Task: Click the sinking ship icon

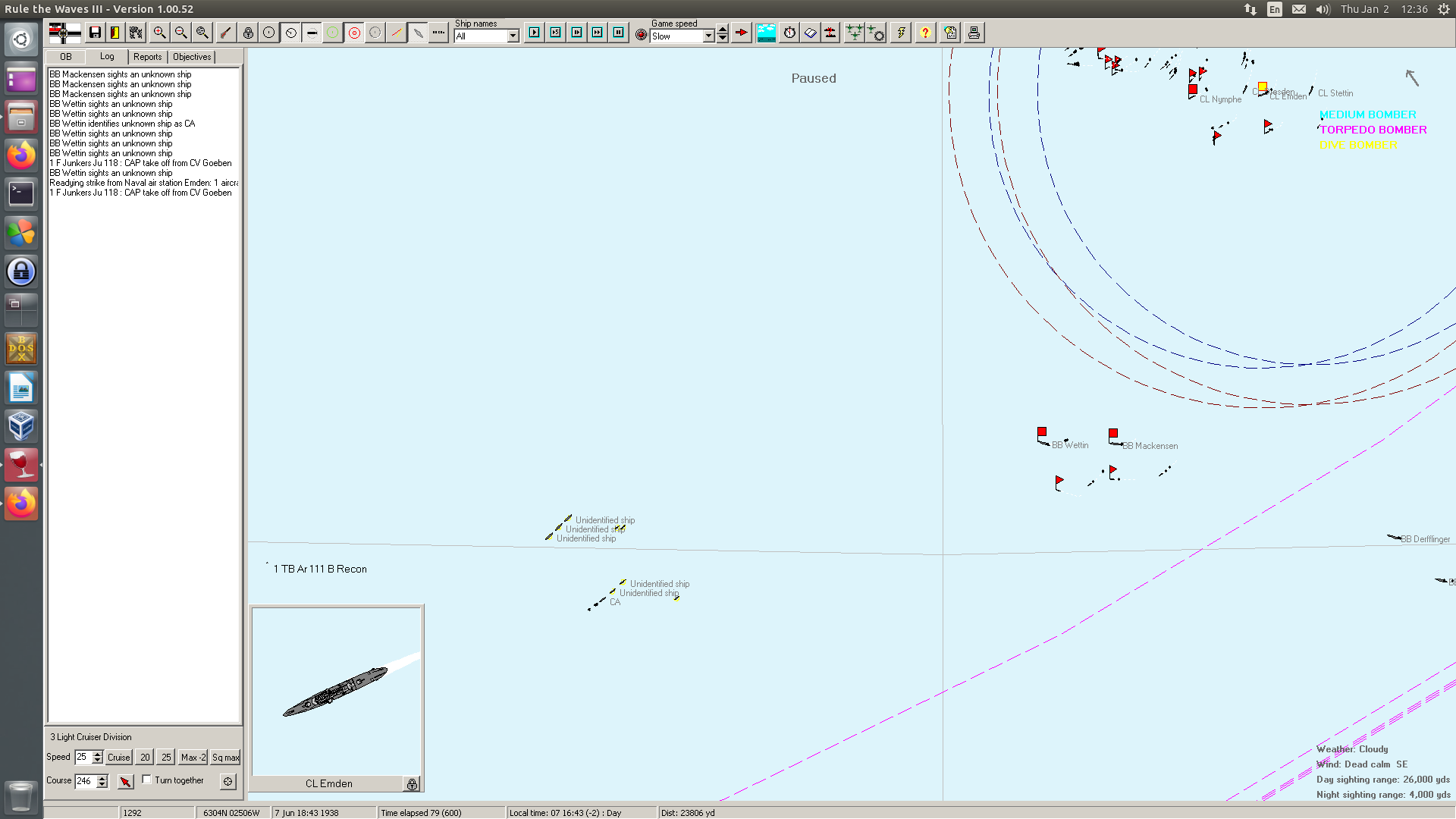Action: (x=830, y=33)
